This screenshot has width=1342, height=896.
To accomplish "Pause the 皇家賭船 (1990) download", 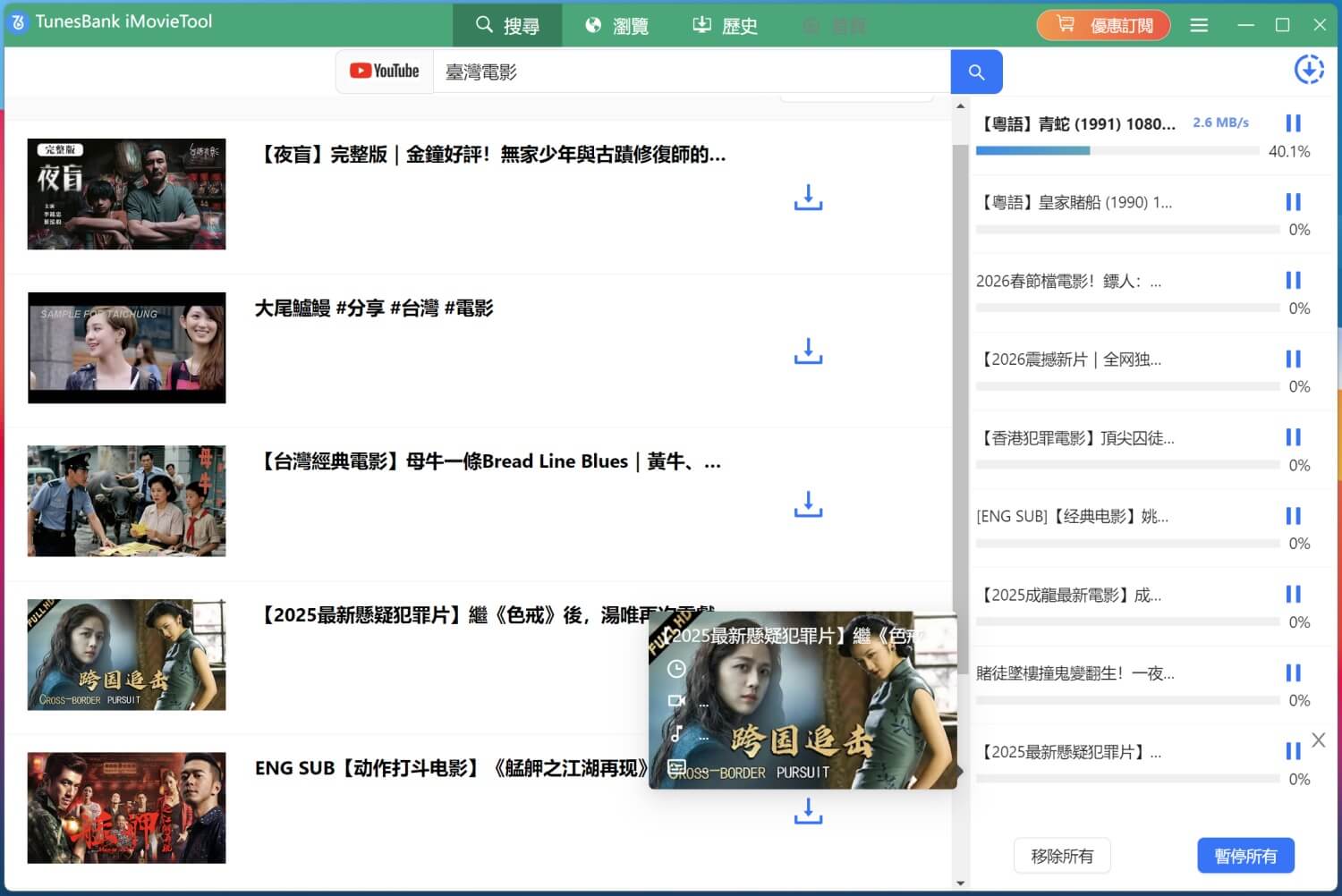I will coord(1293,202).
